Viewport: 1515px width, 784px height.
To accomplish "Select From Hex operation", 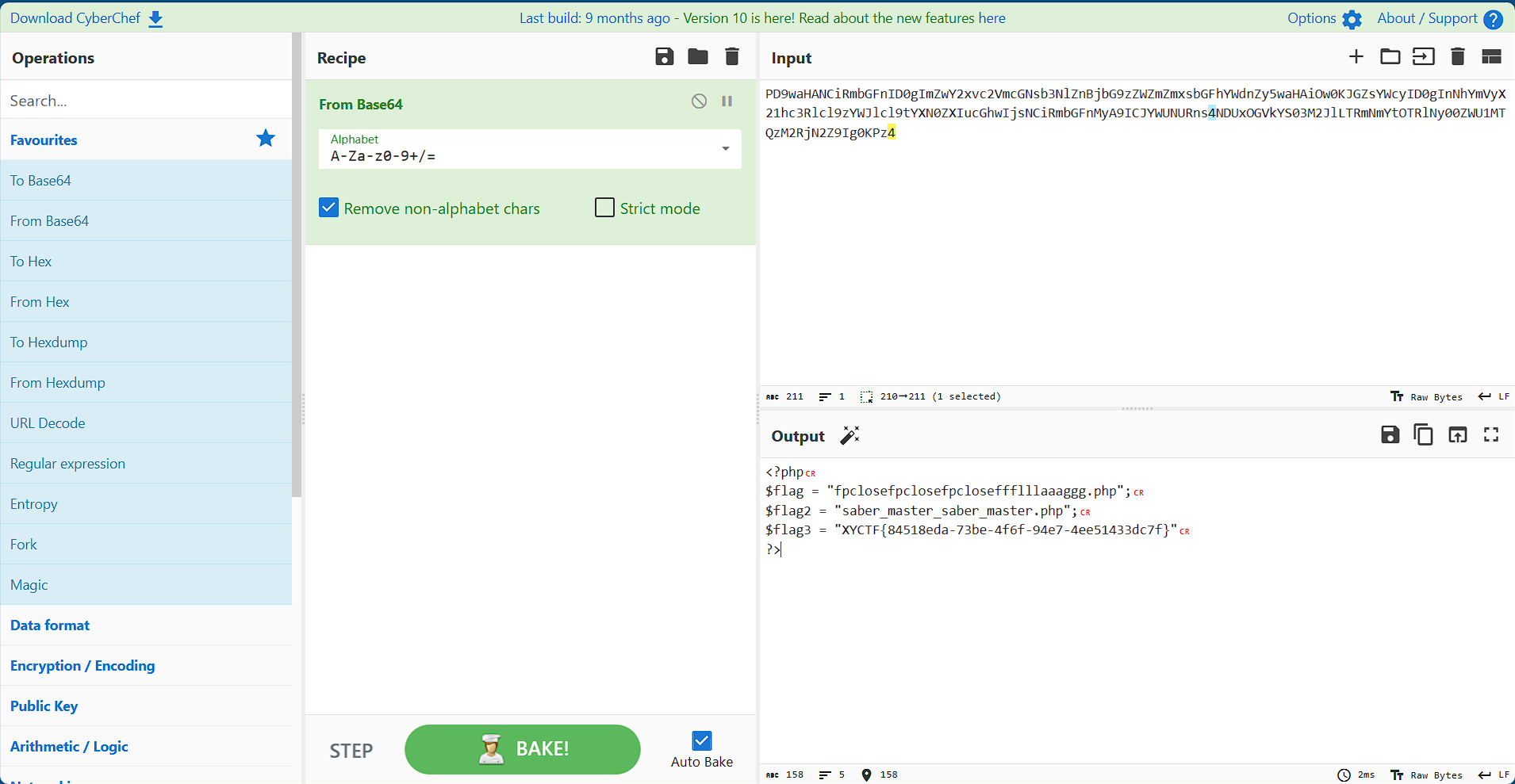I will point(146,301).
